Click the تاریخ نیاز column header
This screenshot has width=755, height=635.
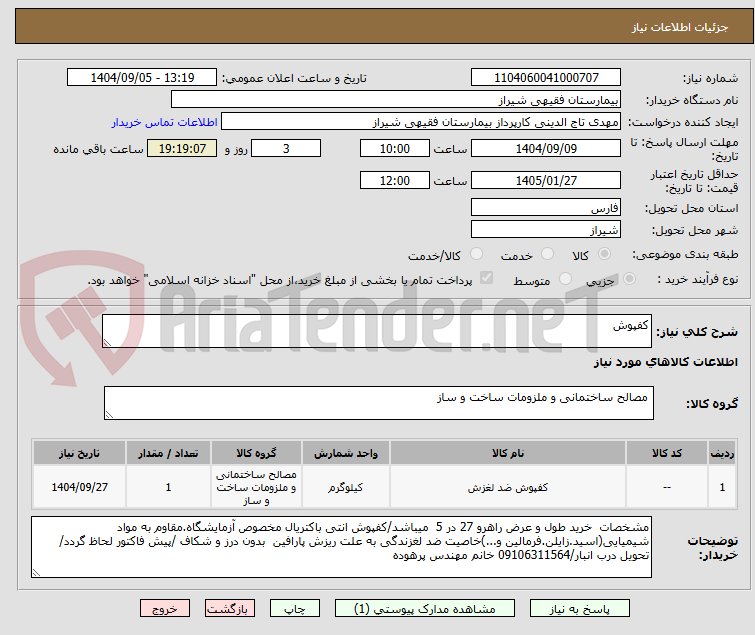pyautogui.click(x=79, y=453)
